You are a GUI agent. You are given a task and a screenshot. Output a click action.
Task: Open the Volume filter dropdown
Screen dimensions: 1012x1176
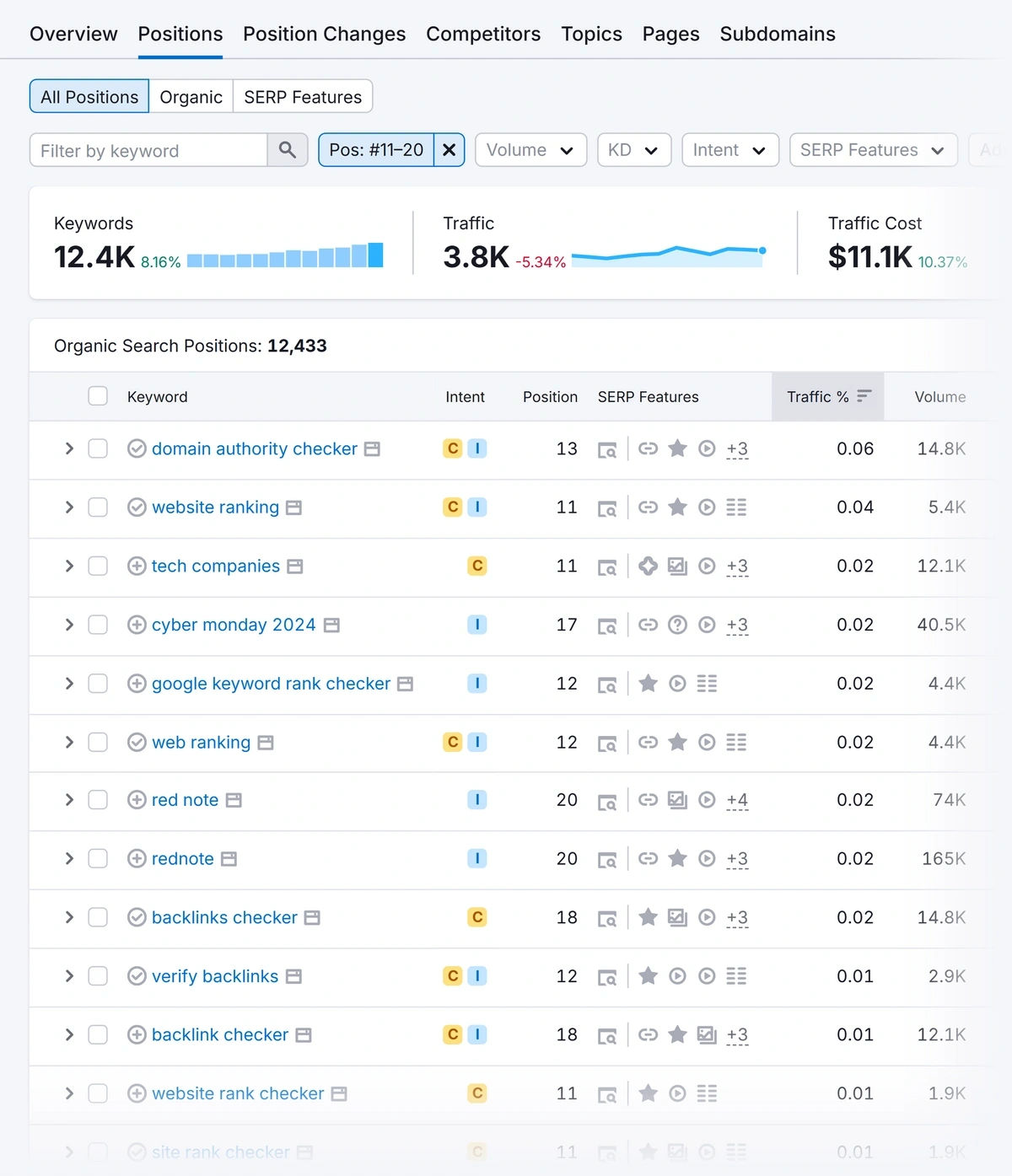530,150
